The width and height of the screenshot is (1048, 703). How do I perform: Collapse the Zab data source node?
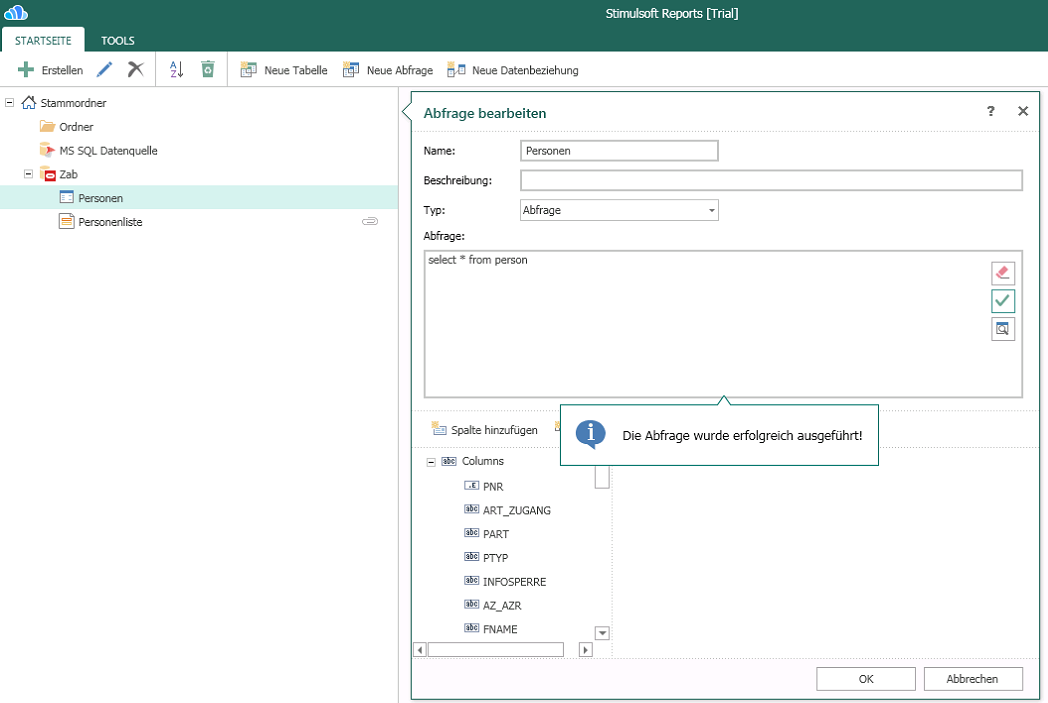[x=29, y=174]
